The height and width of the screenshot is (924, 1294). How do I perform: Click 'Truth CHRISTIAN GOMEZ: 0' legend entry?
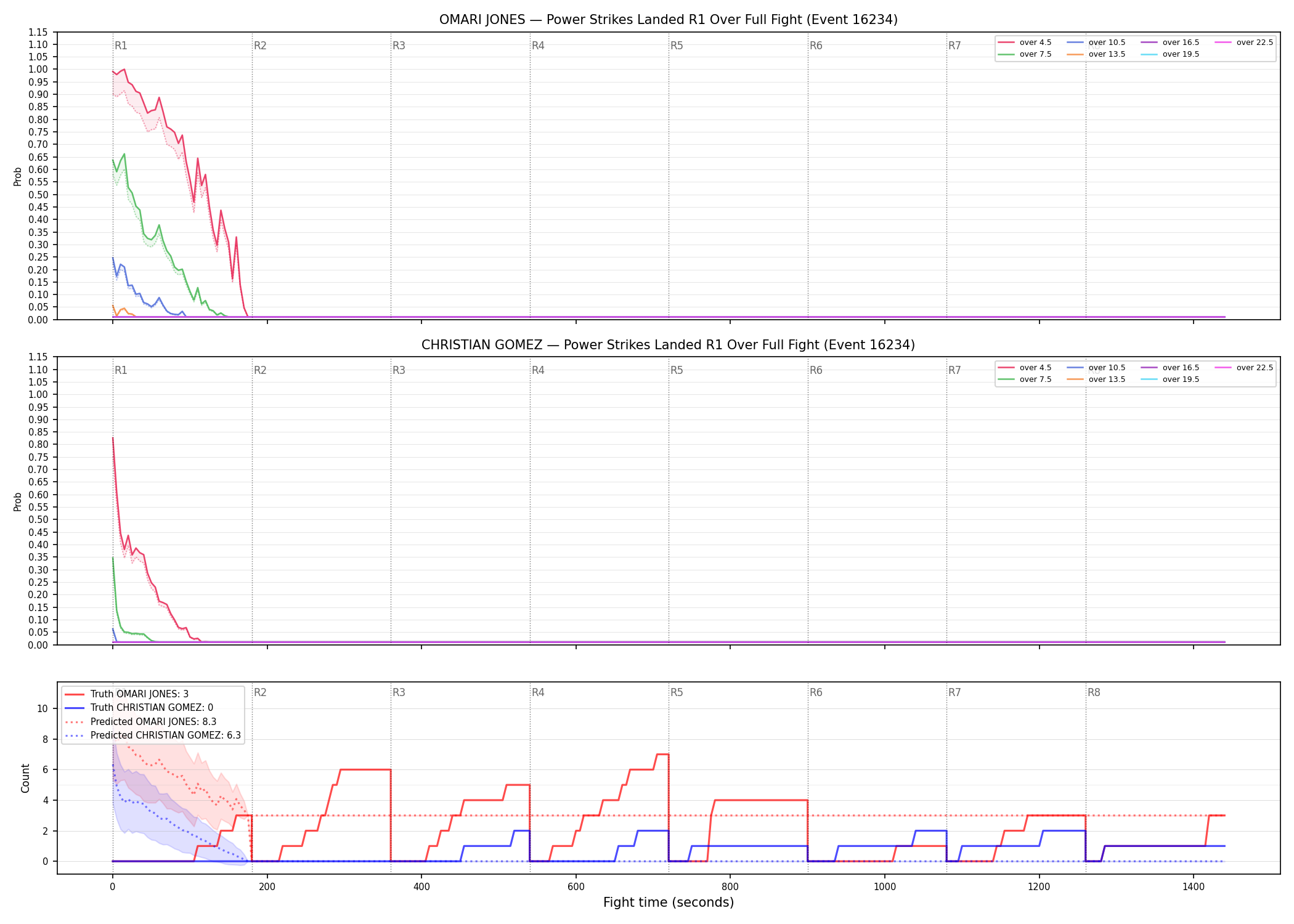139,708
